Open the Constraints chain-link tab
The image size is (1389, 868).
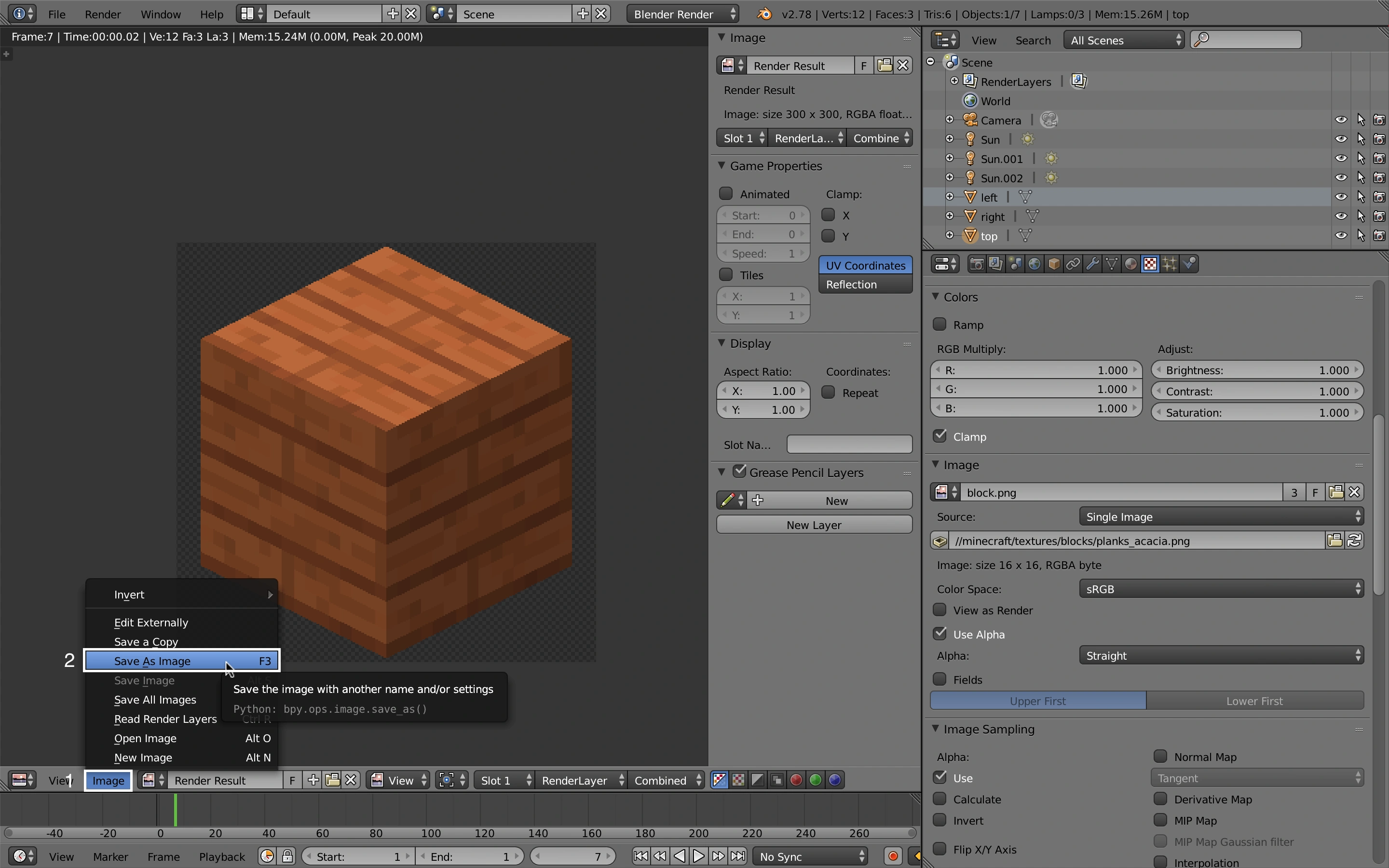tap(1073, 263)
